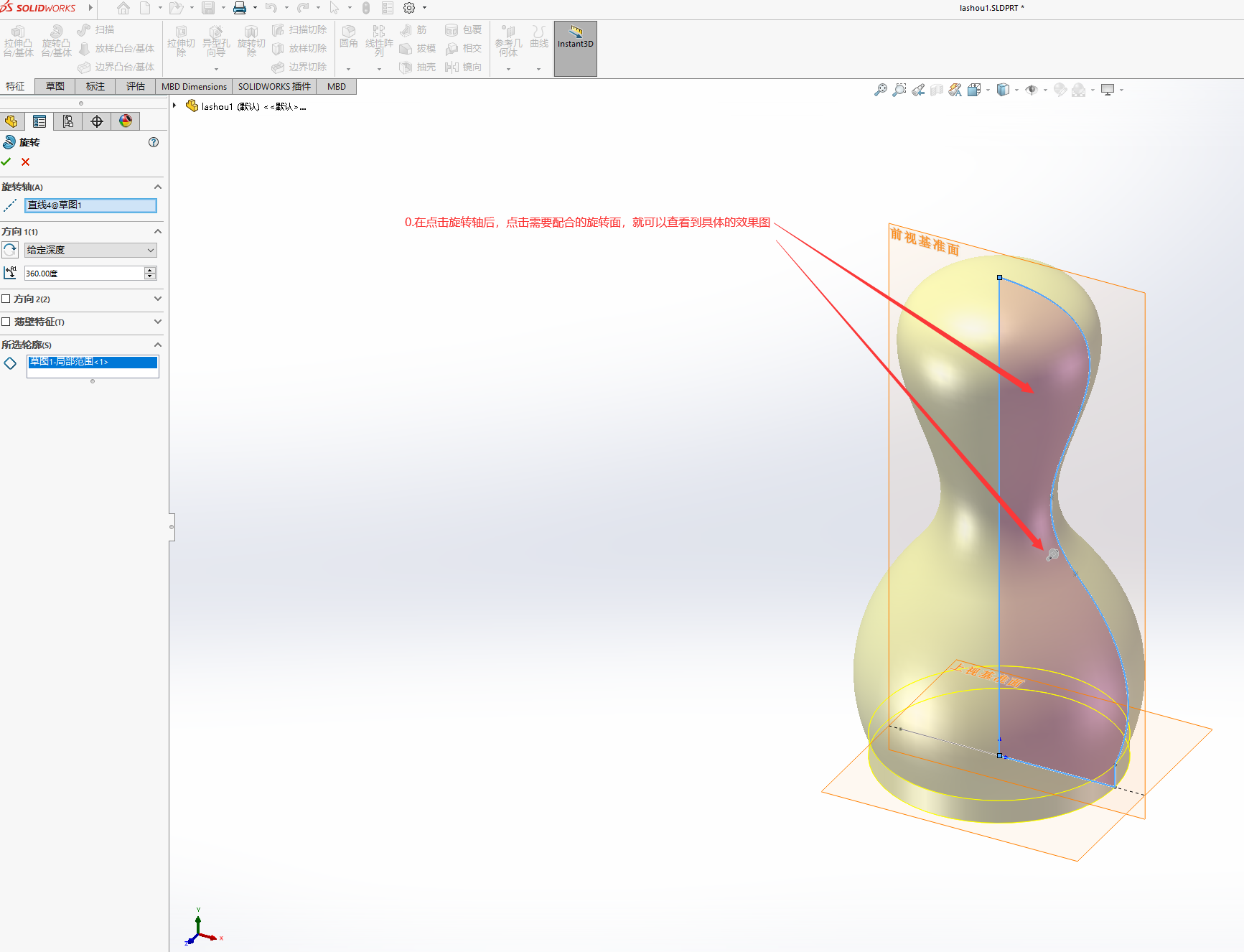
Task: Click the help question mark for Revolve
Action: (x=154, y=142)
